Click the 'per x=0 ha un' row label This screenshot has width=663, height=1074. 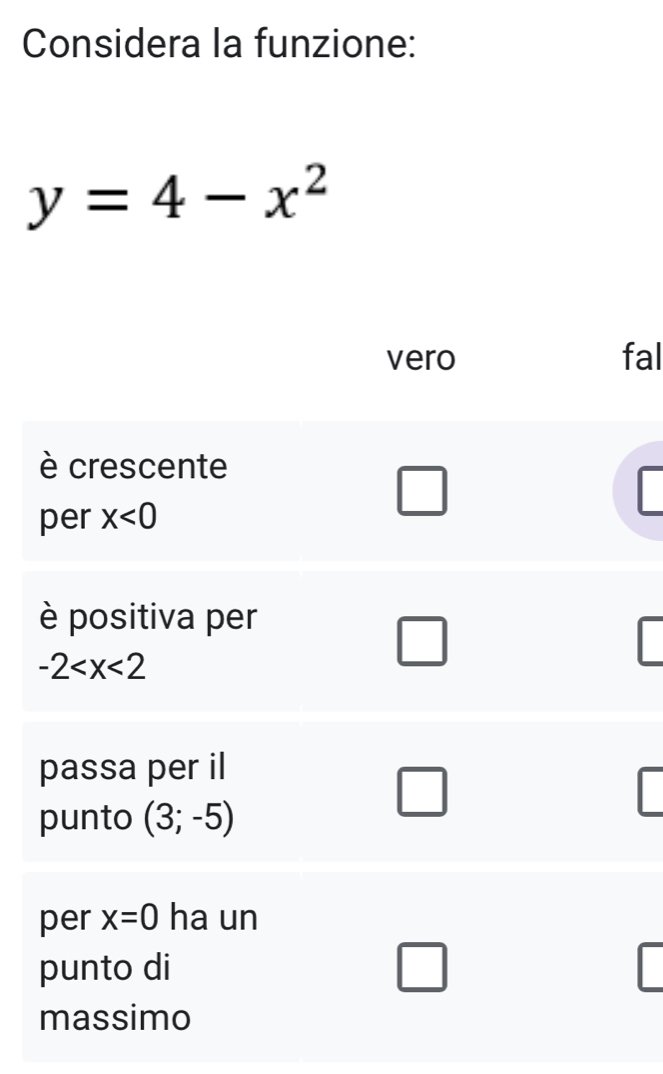pyautogui.click(x=149, y=917)
